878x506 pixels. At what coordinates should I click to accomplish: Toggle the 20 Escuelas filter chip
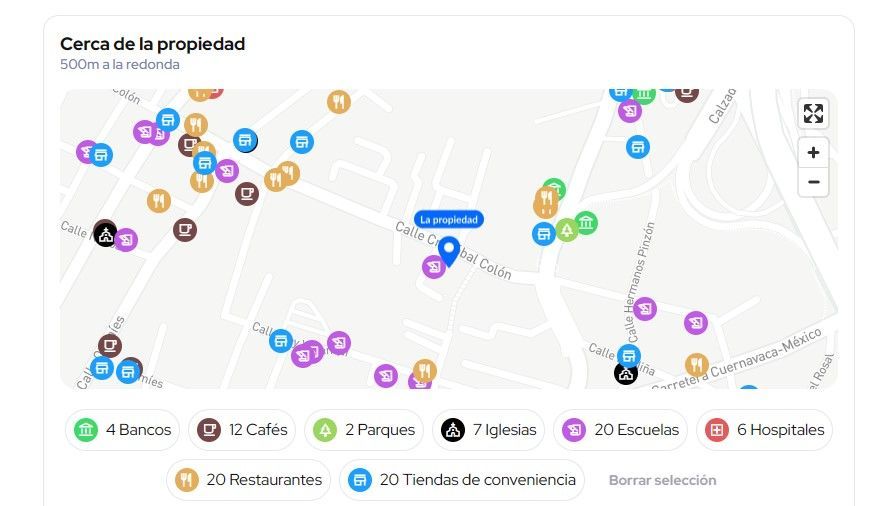coord(620,430)
